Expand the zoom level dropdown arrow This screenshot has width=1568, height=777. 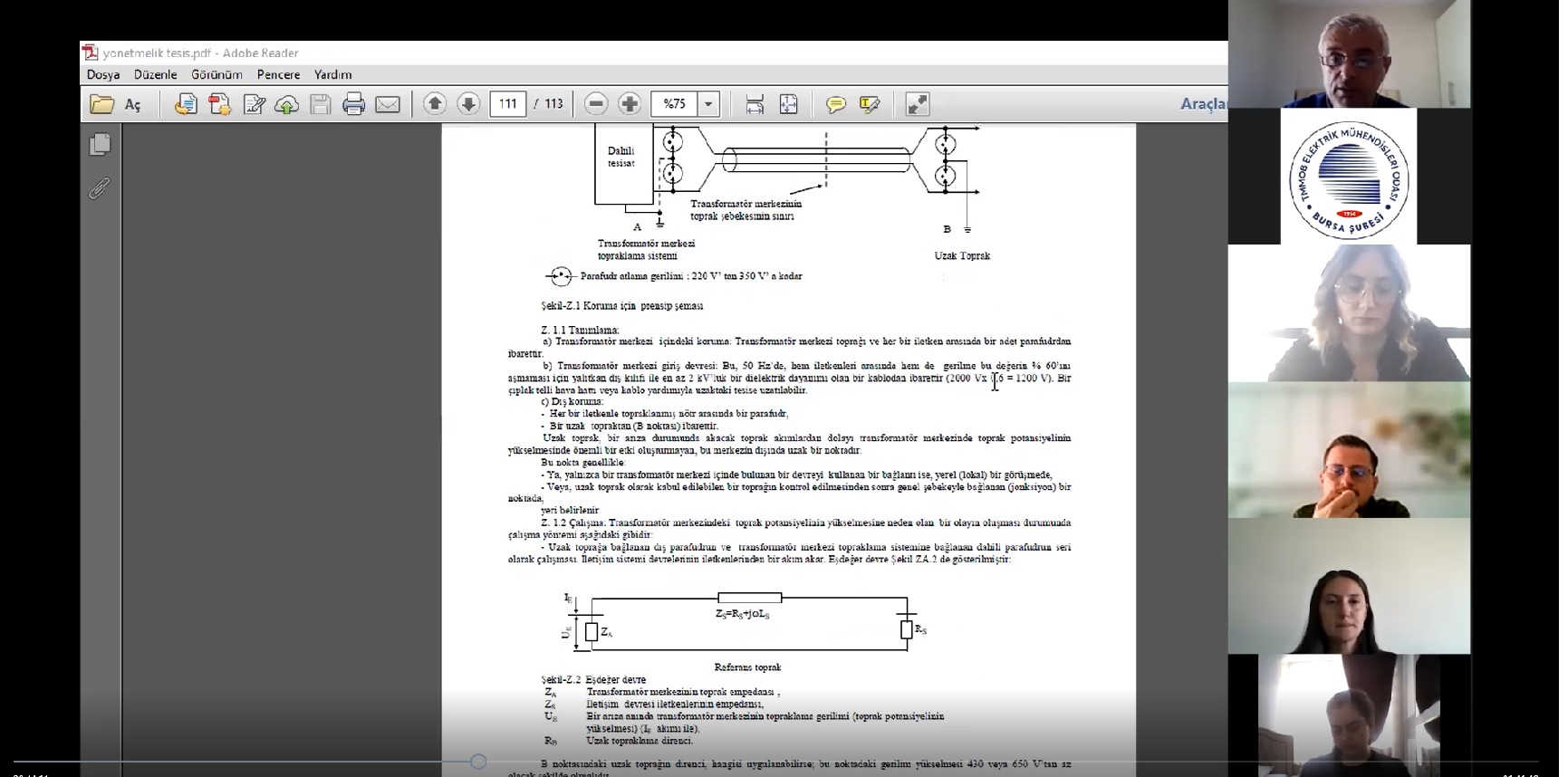pyautogui.click(x=708, y=104)
